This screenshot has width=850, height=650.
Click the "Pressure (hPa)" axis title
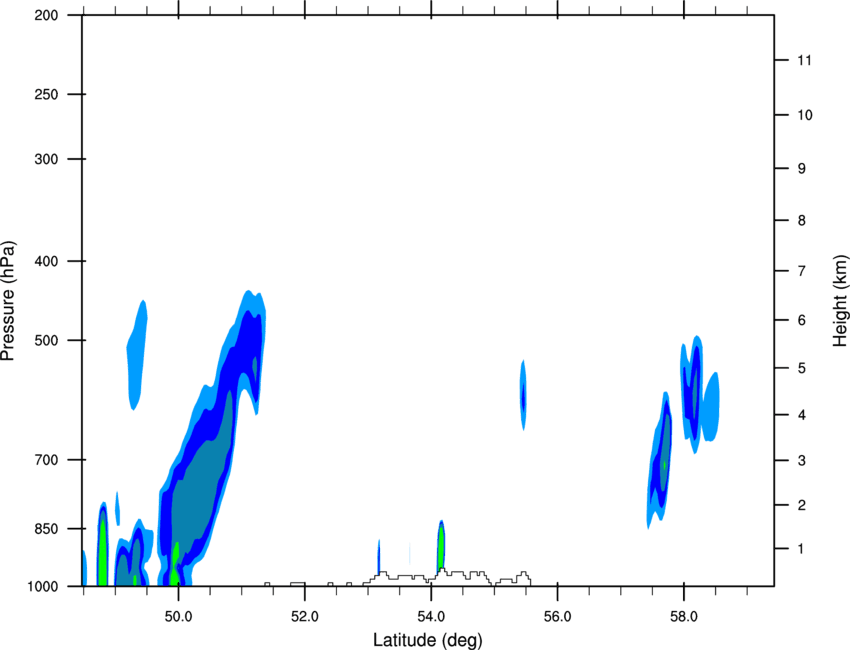click(8, 301)
